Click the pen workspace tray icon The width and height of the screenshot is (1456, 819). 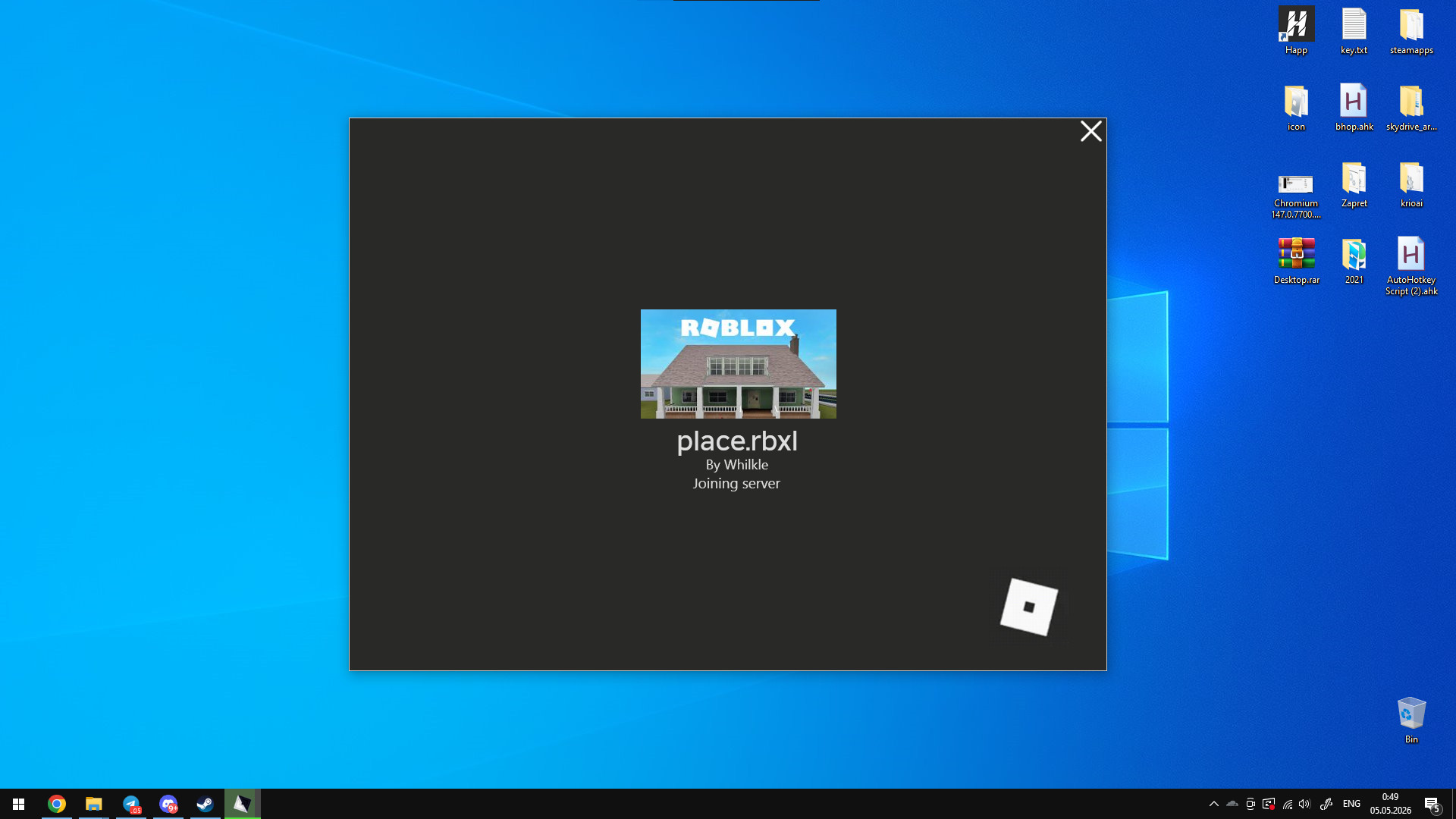click(1326, 804)
